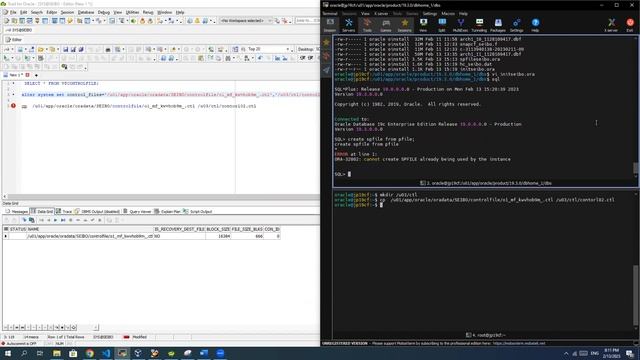Click the BLOCK_SIZE column header in data grid
The height and width of the screenshot is (360, 640).
(218, 229)
